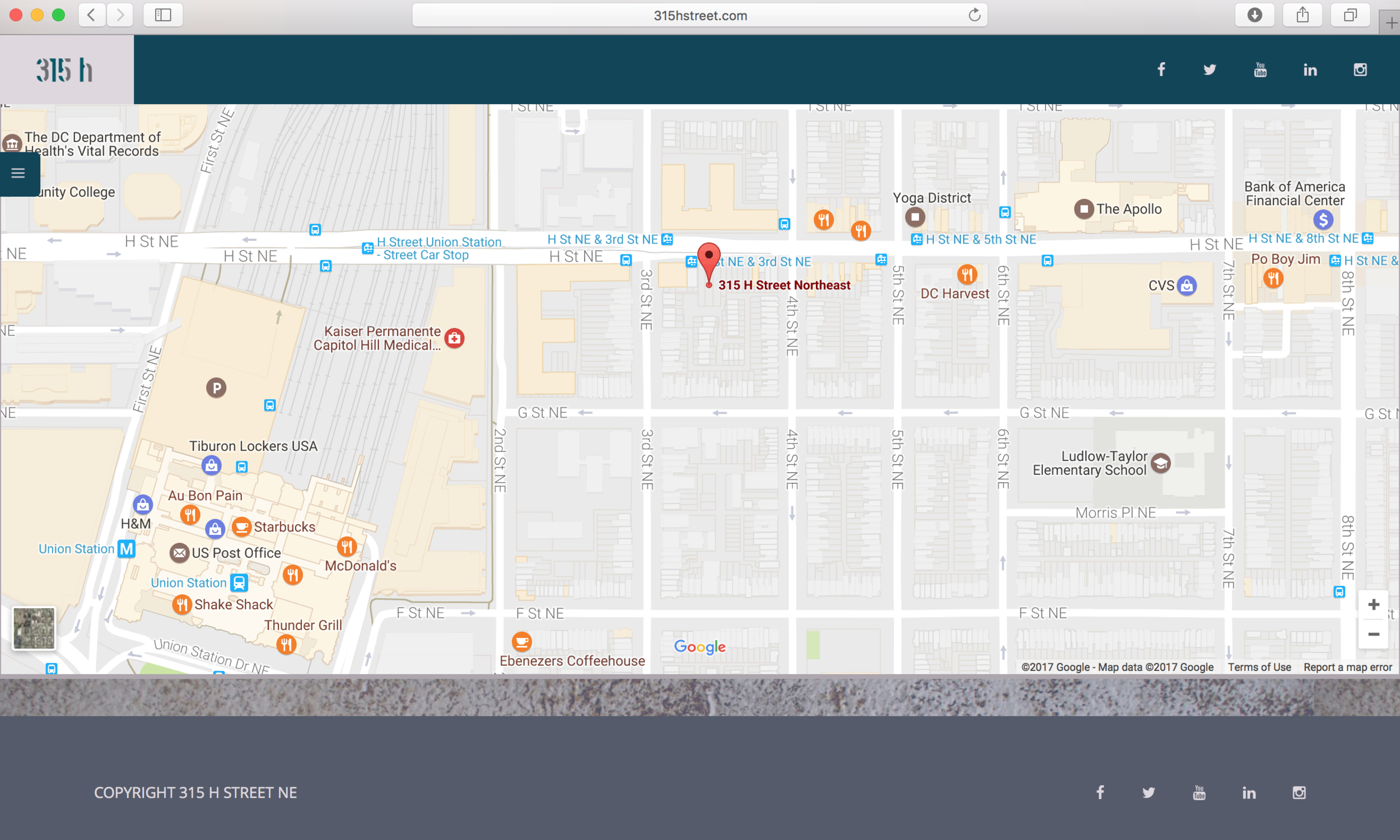1400x840 pixels.
Task: Open YouTube icon in footer
Action: point(1199,792)
